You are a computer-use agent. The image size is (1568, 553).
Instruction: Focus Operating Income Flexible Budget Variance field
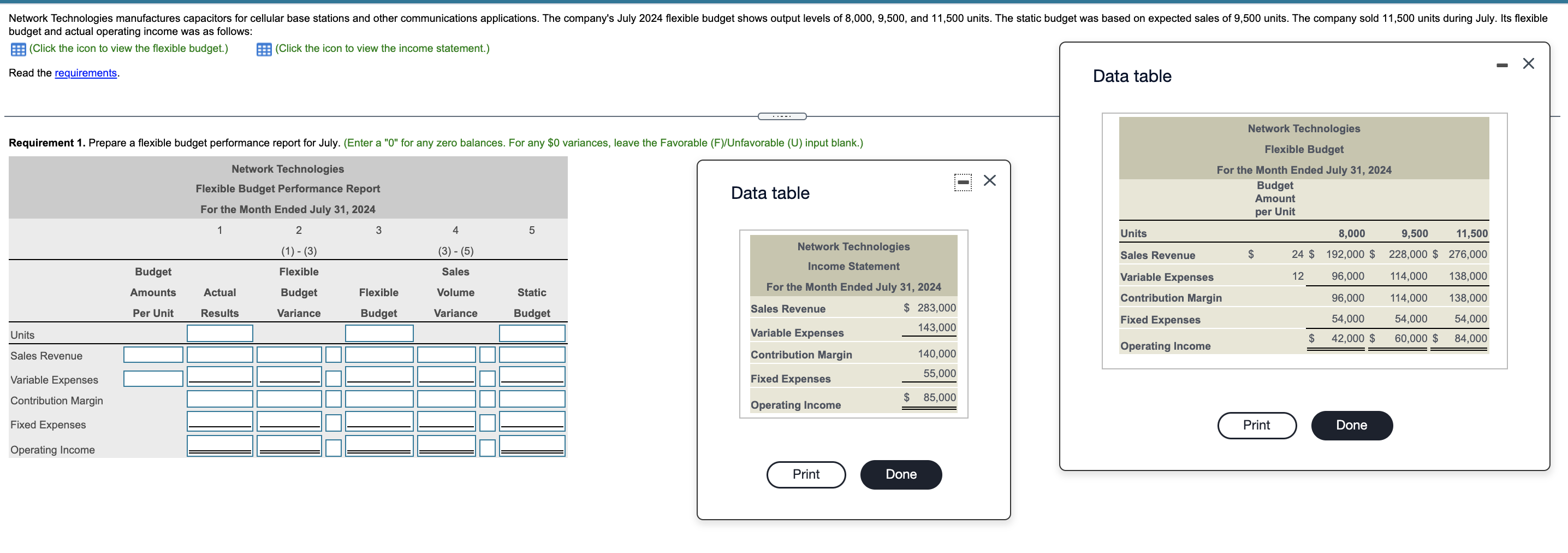pos(289,446)
